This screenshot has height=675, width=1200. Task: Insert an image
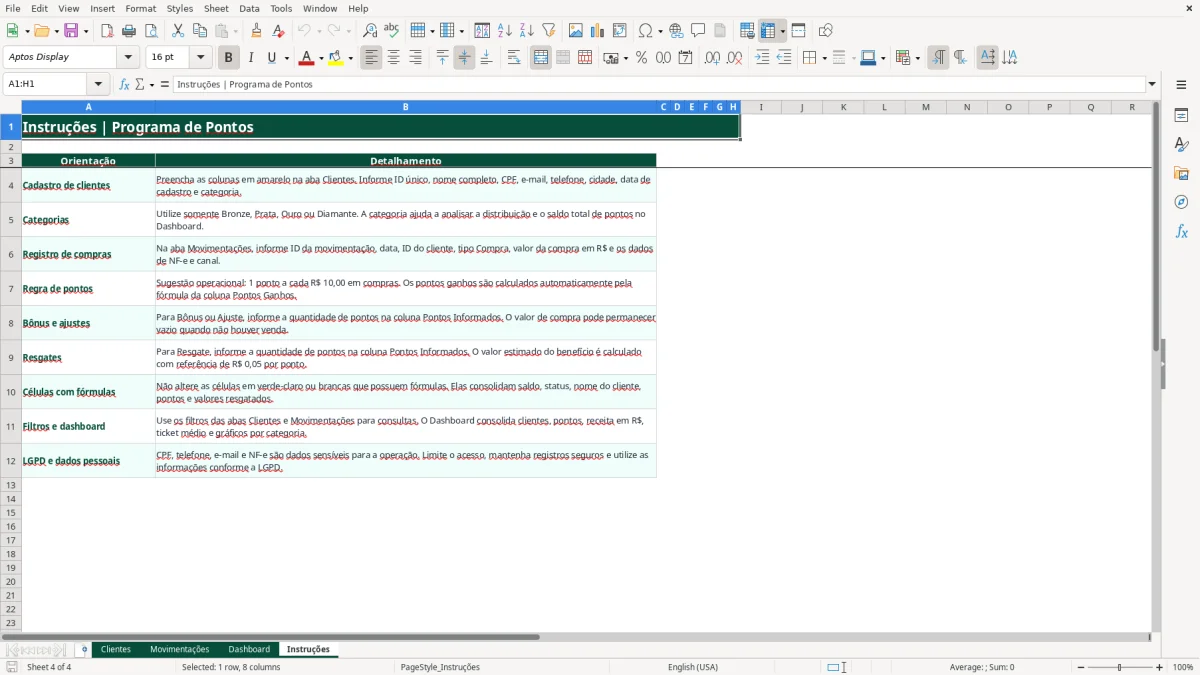576,31
